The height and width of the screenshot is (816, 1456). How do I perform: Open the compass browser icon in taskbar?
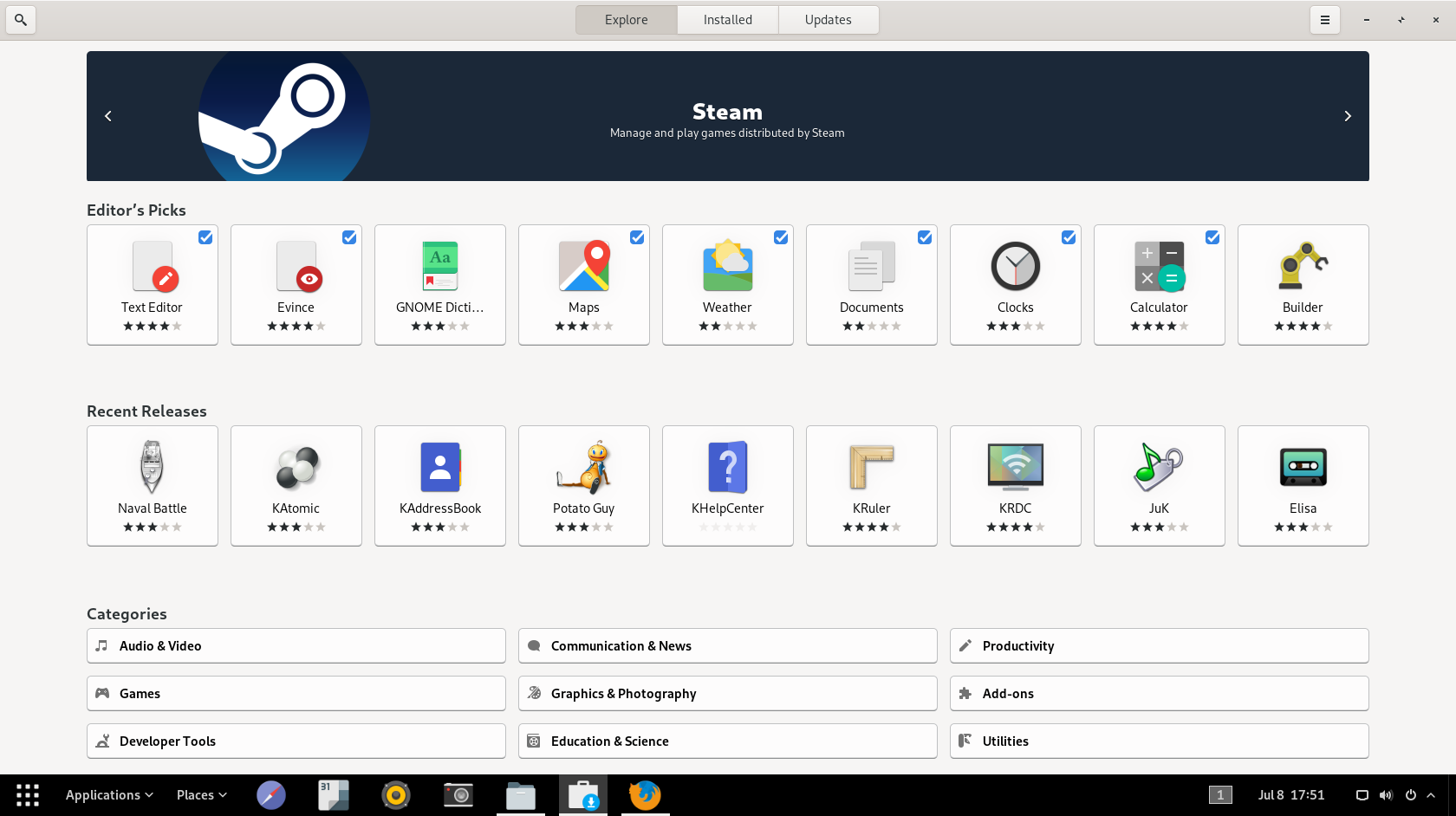271,795
